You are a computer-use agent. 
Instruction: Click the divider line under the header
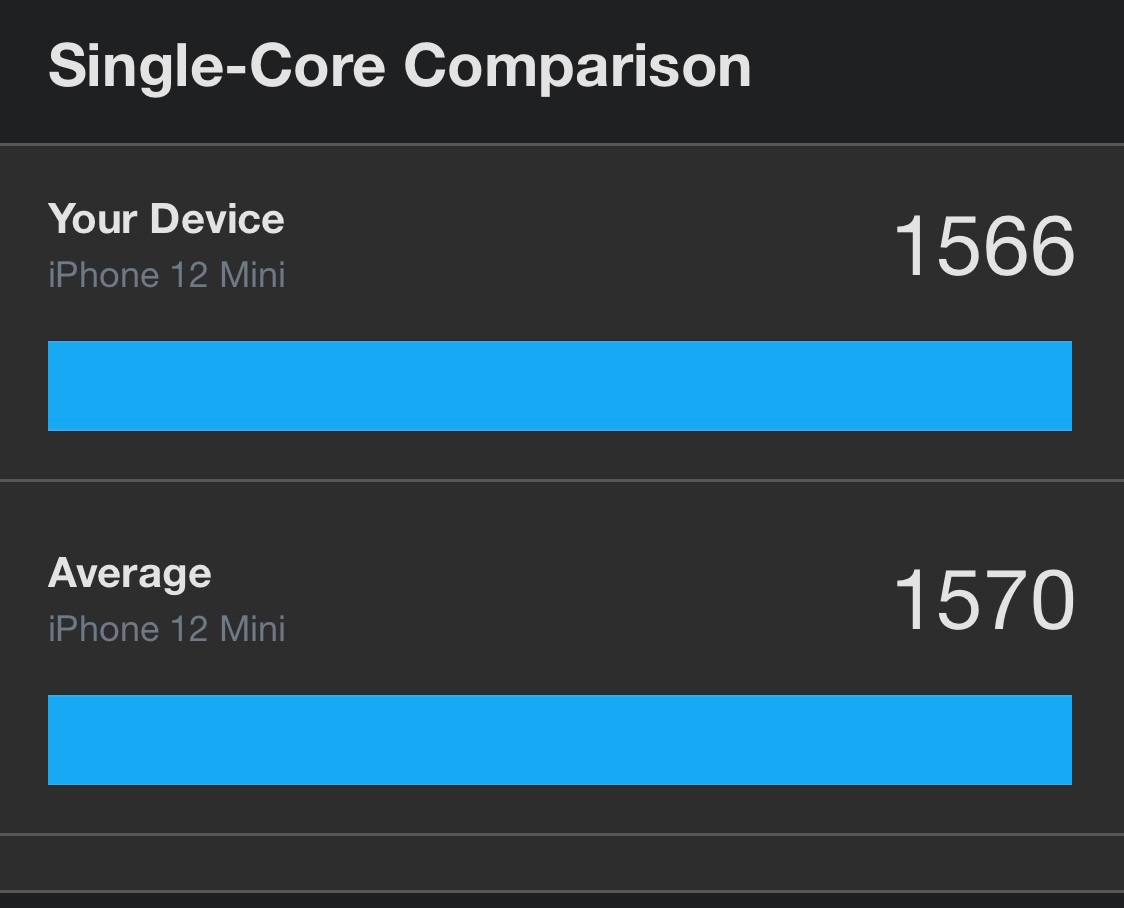(560, 144)
